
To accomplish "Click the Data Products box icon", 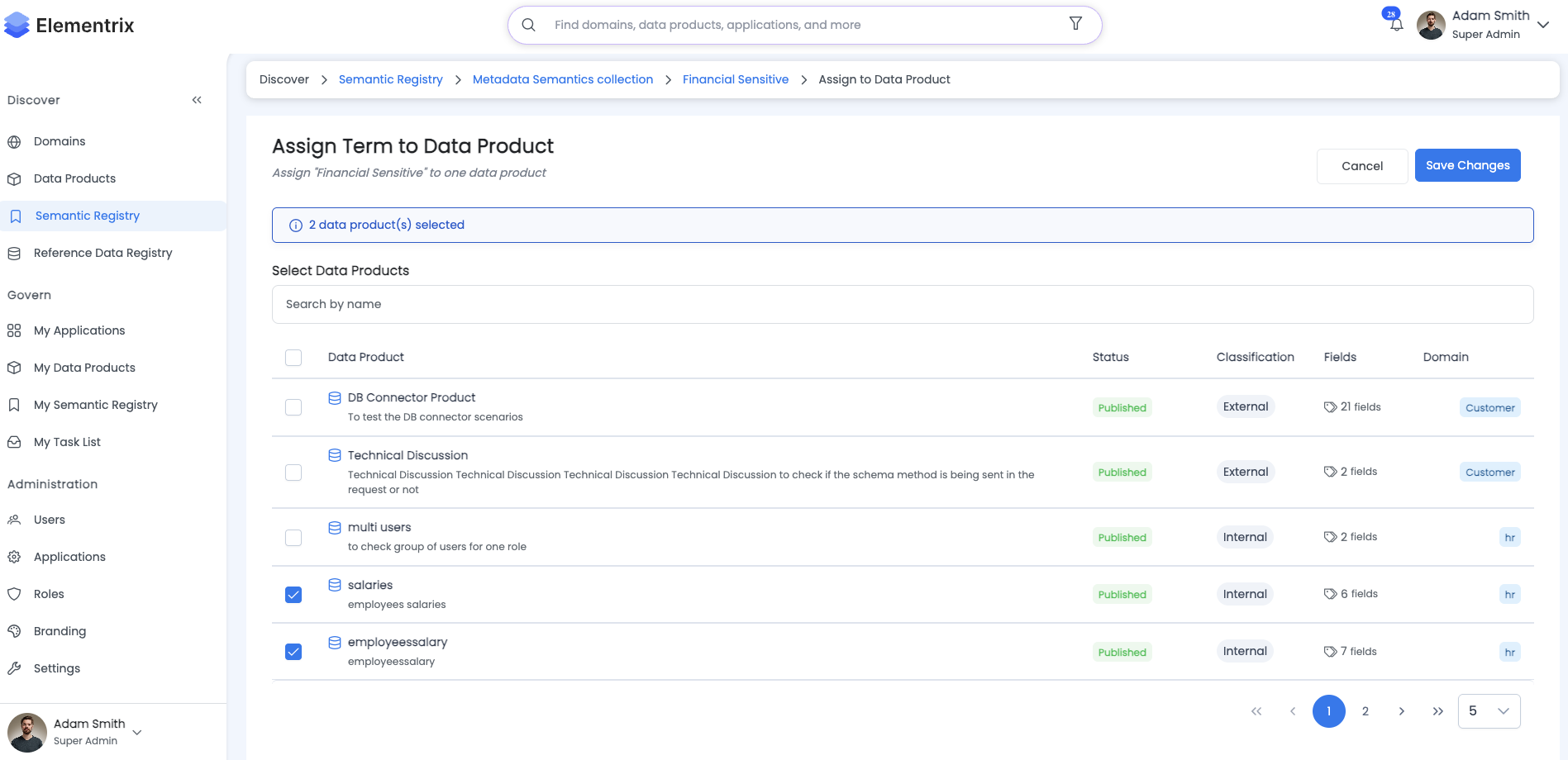I will coord(15,178).
